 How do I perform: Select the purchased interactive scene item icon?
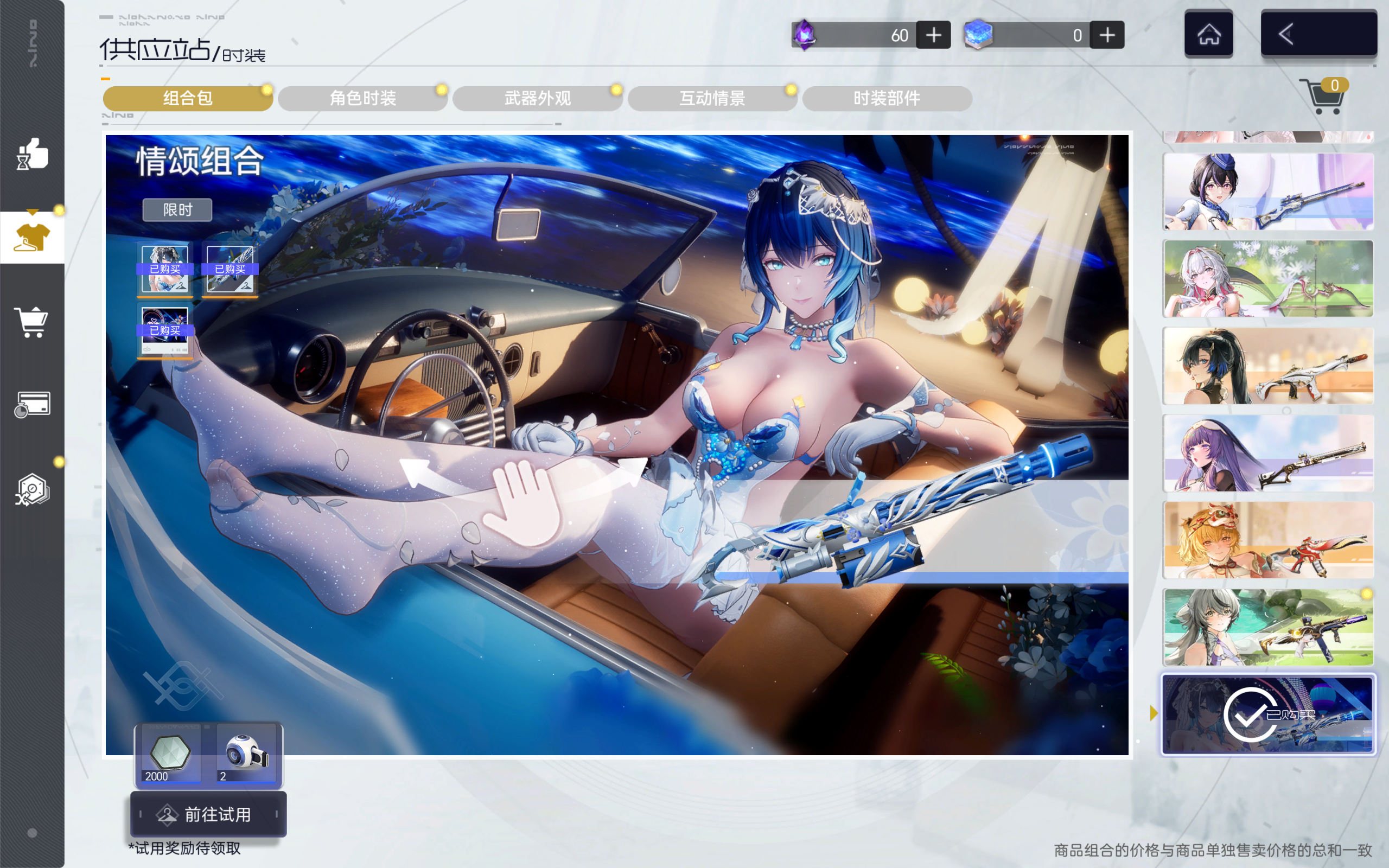[165, 332]
